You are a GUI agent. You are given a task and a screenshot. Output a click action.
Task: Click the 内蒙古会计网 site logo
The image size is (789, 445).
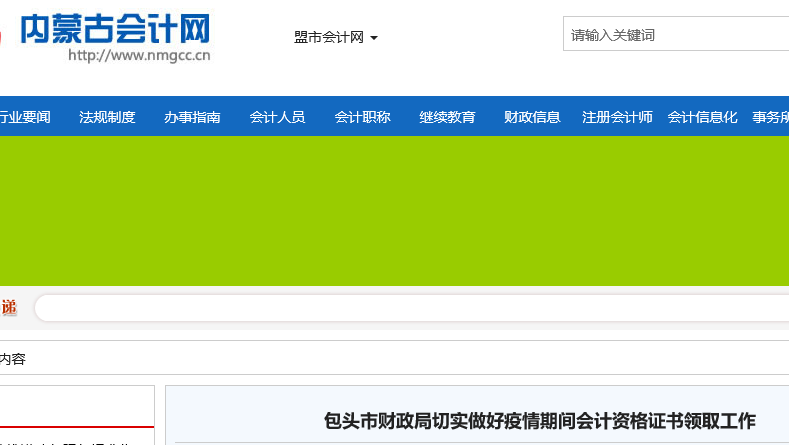coord(115,33)
